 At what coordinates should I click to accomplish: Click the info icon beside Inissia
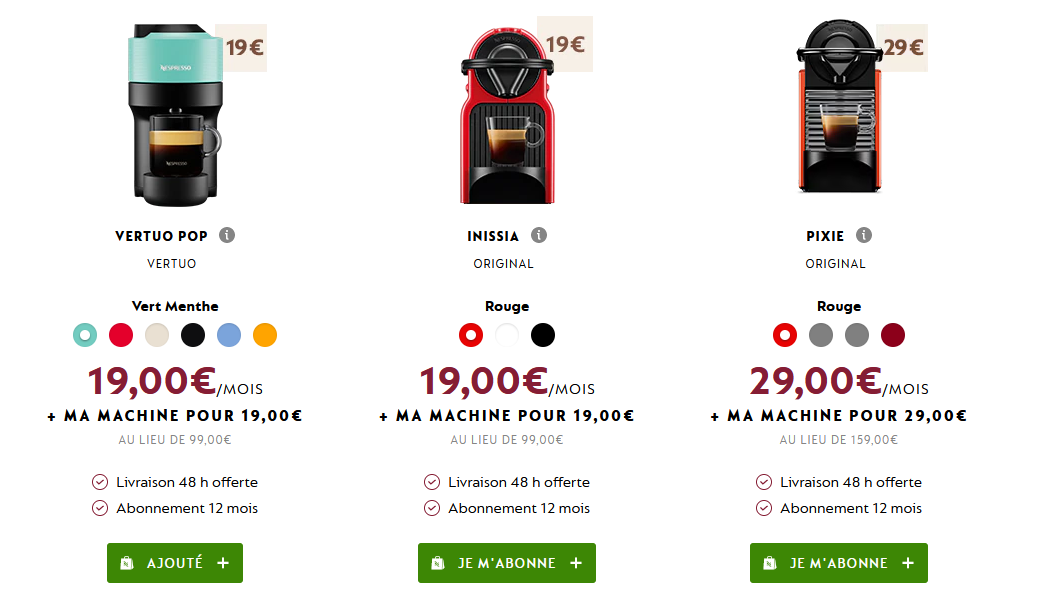point(539,236)
